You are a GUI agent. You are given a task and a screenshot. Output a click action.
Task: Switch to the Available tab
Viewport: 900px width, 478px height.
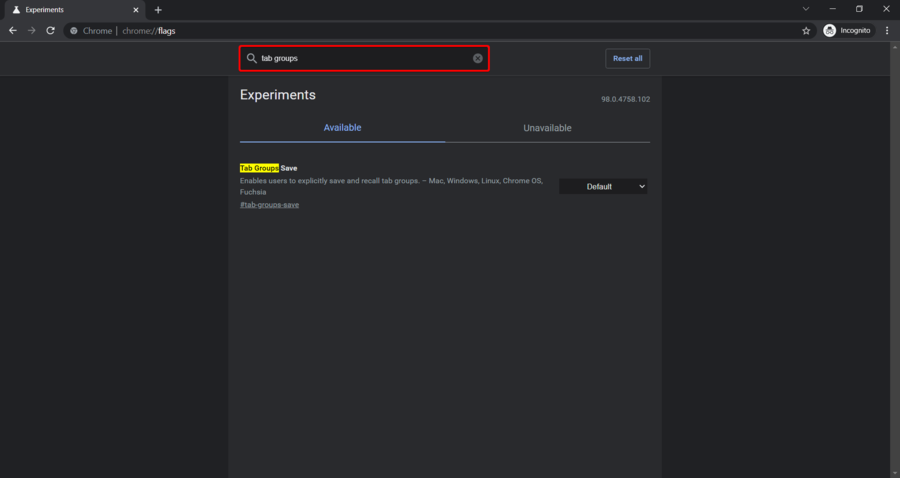[x=342, y=128]
